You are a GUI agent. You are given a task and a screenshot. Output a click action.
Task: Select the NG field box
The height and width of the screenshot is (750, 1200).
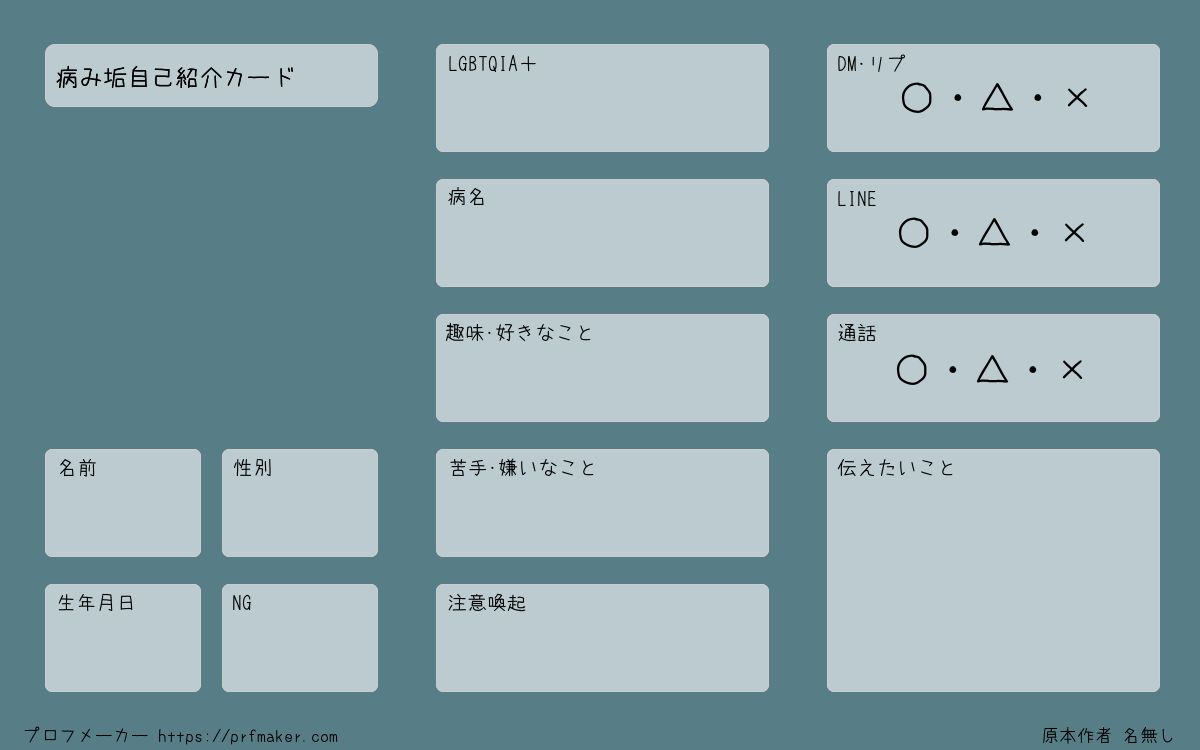click(300, 638)
